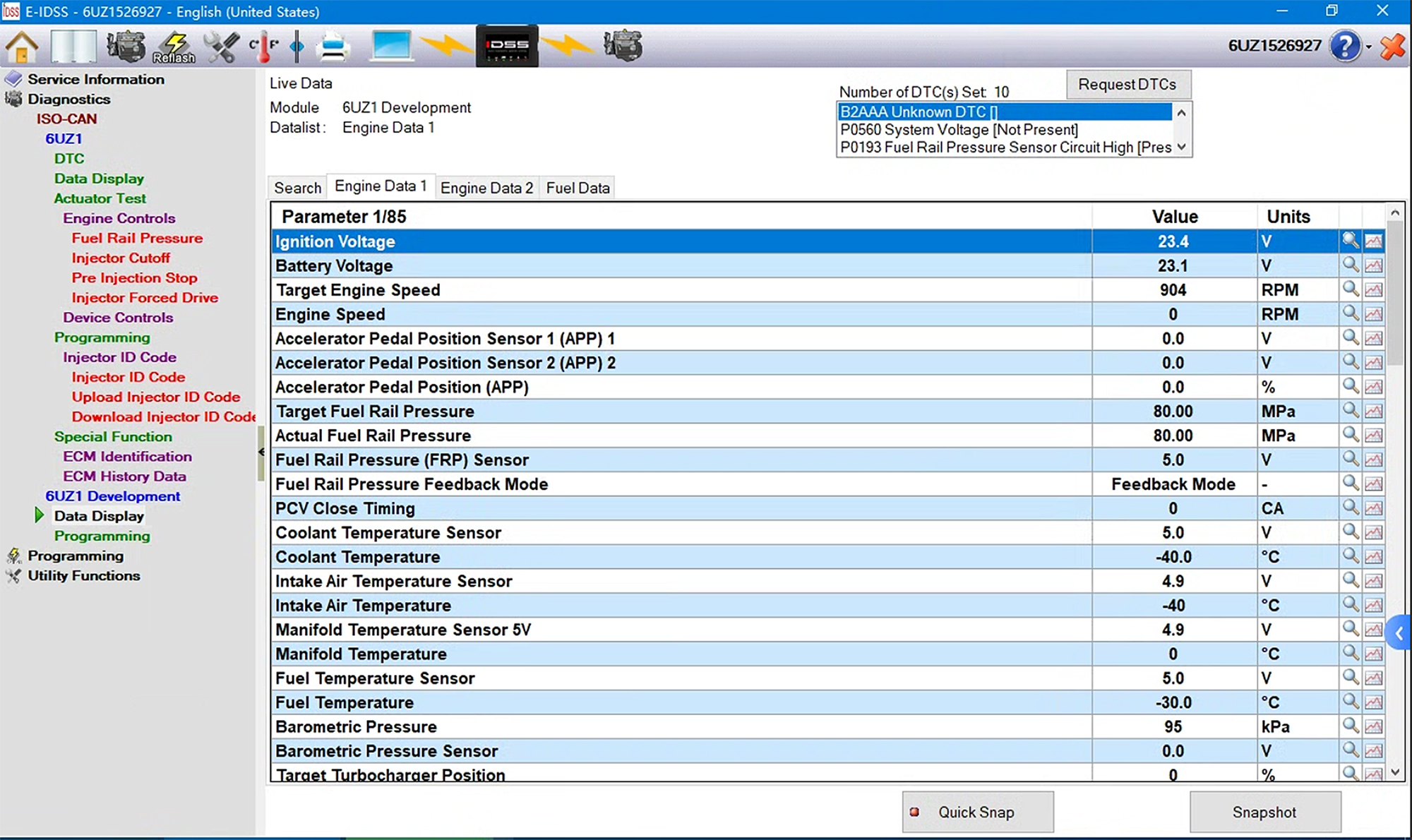
Task: Click the Reflash lightning icon
Action: [174, 47]
